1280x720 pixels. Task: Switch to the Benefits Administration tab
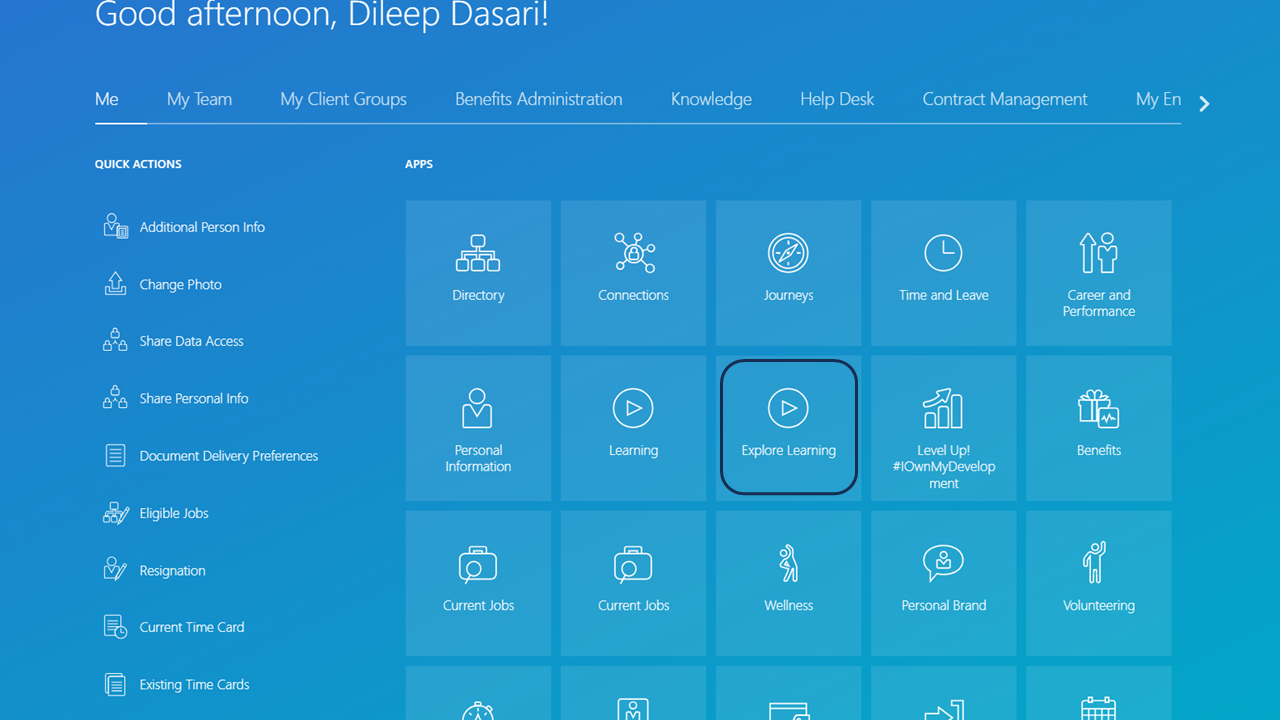(x=538, y=99)
